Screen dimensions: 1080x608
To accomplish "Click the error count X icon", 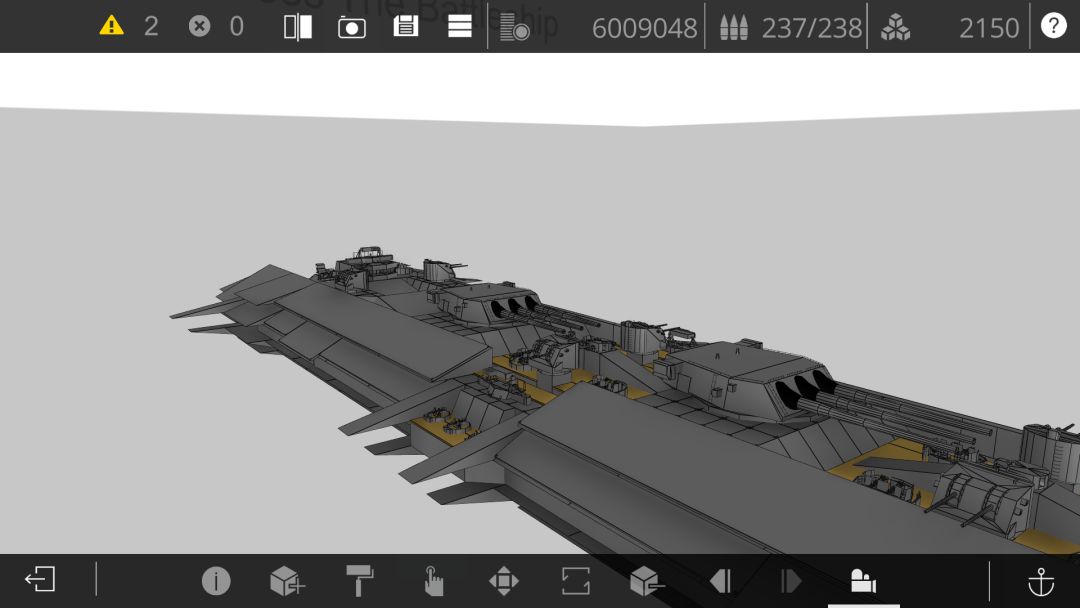I will [x=199, y=26].
